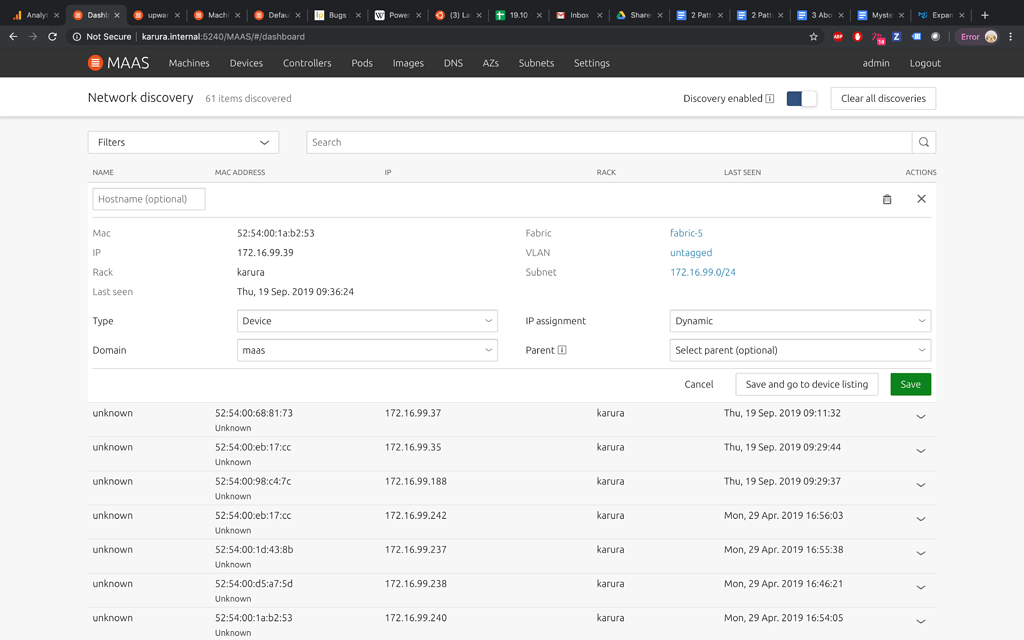
Task: Open Discovery enabled info icon
Action: coord(770,99)
